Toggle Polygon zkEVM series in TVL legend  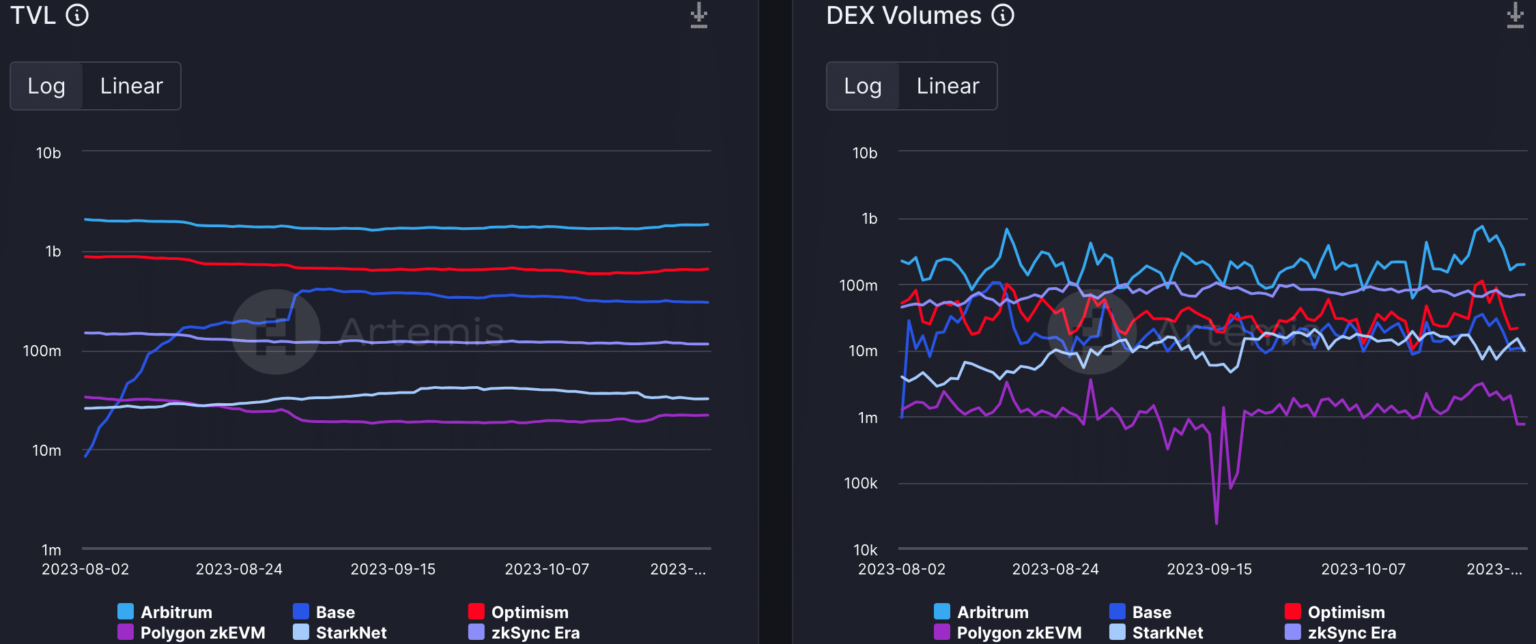(x=191, y=632)
